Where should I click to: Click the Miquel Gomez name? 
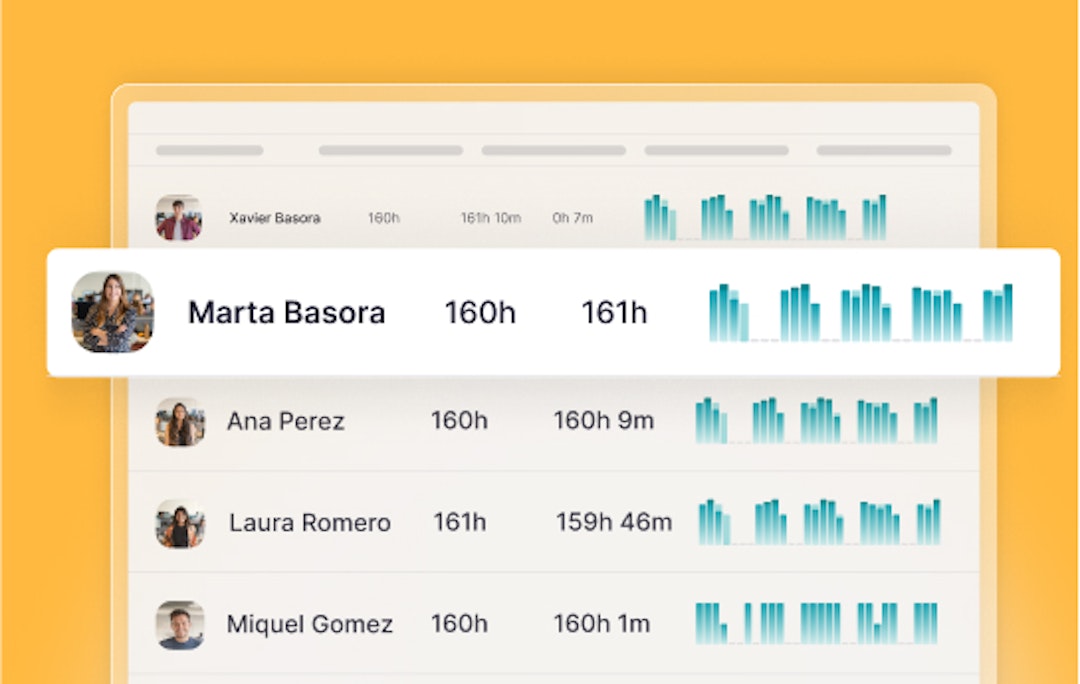coord(309,625)
